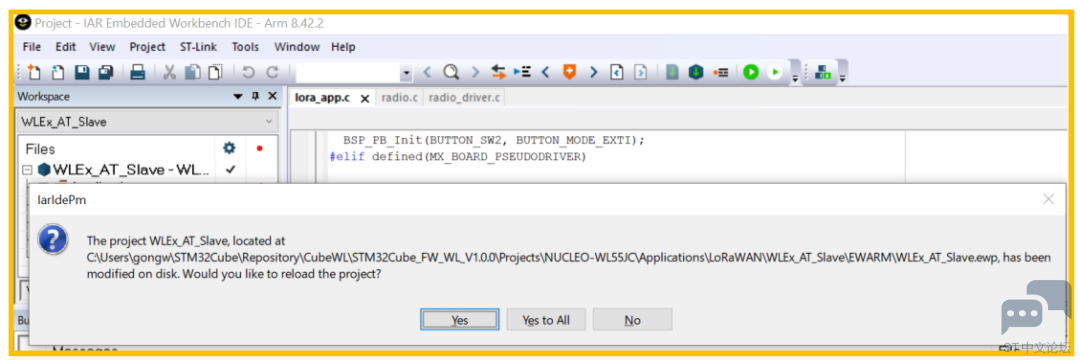Viewport: 1080px width, 363px height.
Task: Select the WLEx_AT_Slave project tree item
Action: point(131,169)
